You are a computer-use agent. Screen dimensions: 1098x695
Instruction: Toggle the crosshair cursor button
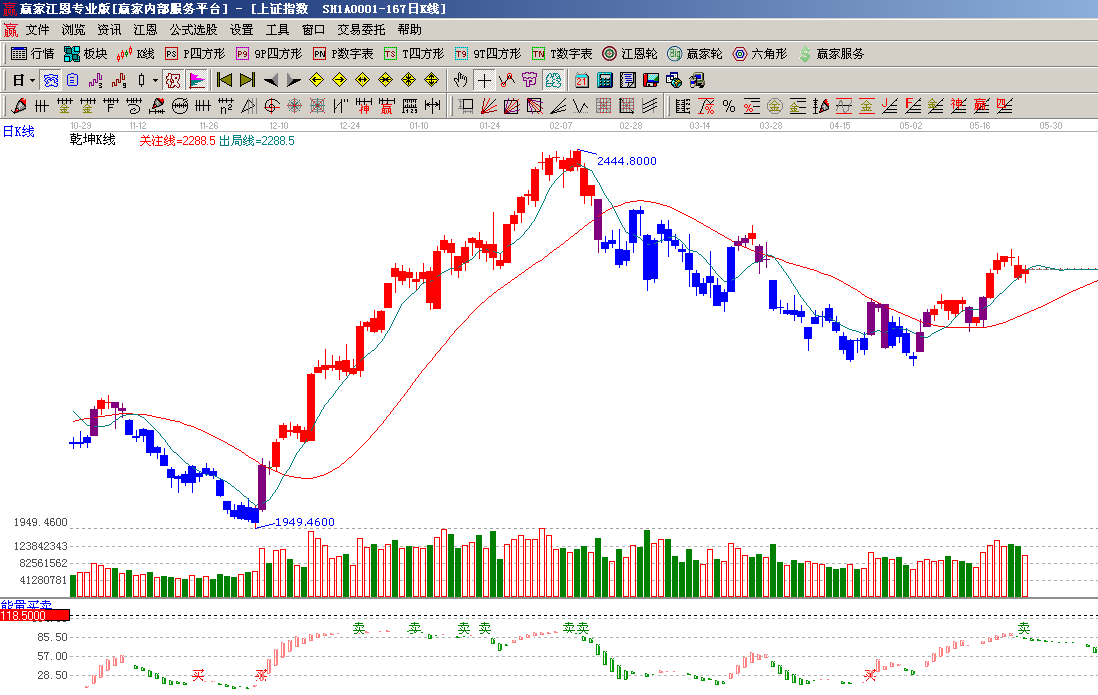[484, 80]
